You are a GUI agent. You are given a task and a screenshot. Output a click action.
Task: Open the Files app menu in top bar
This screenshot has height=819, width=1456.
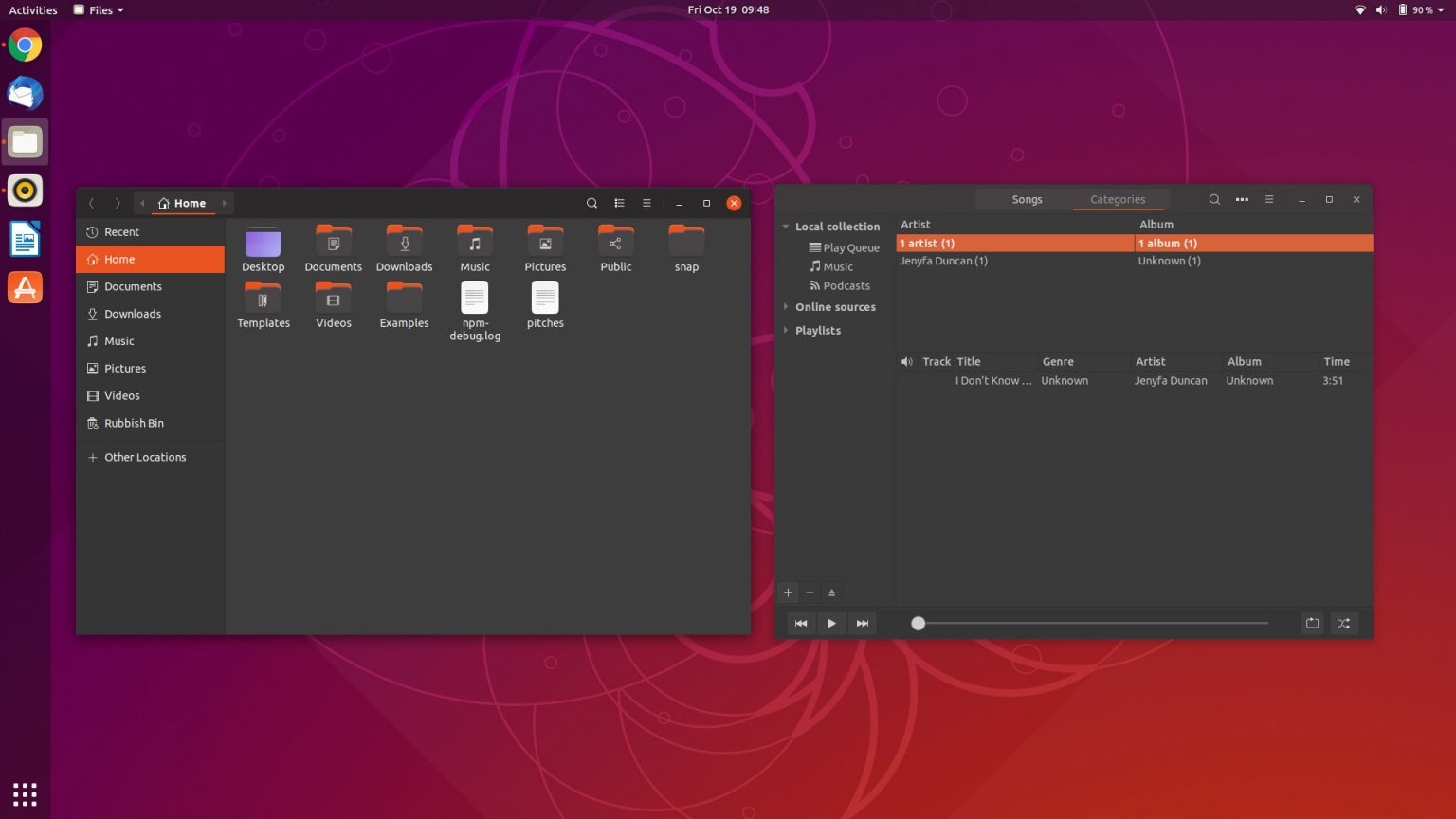point(99,10)
